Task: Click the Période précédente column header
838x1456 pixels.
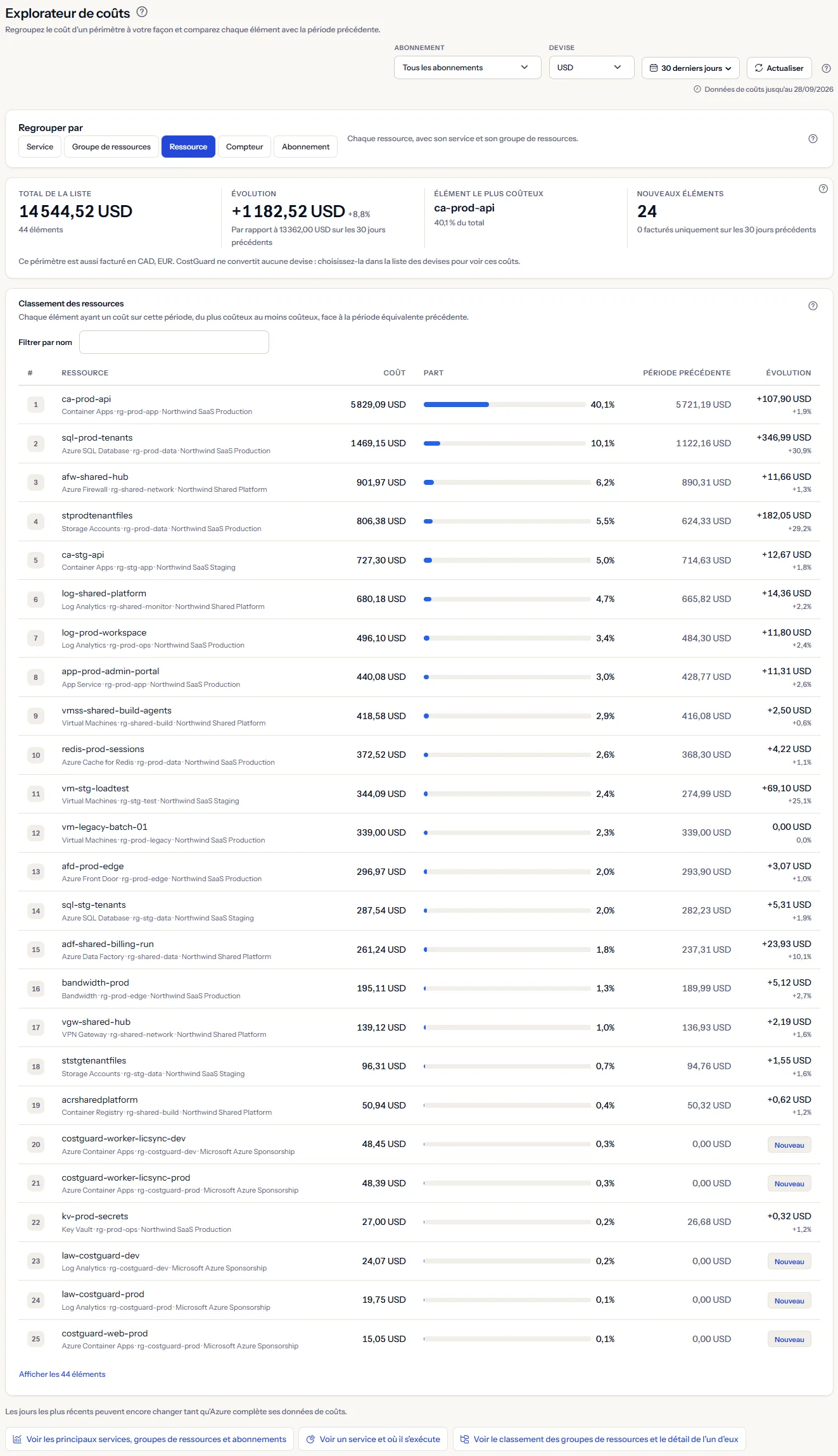Action: [x=687, y=373]
